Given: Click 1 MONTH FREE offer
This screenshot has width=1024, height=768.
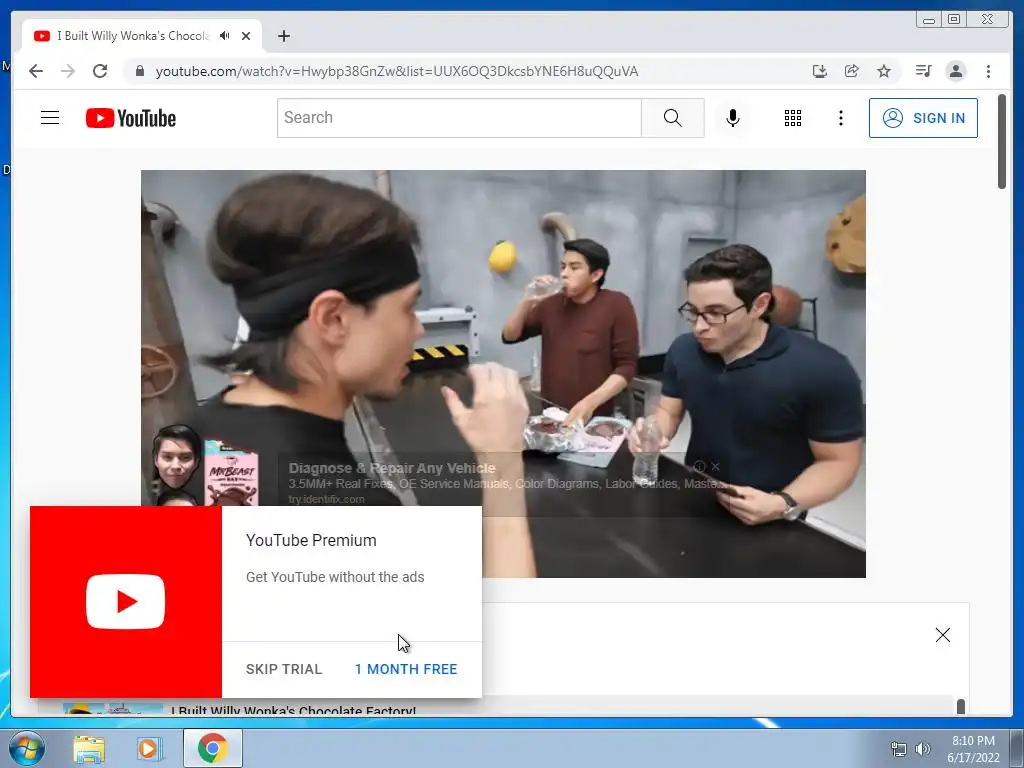Looking at the screenshot, I should click(406, 669).
